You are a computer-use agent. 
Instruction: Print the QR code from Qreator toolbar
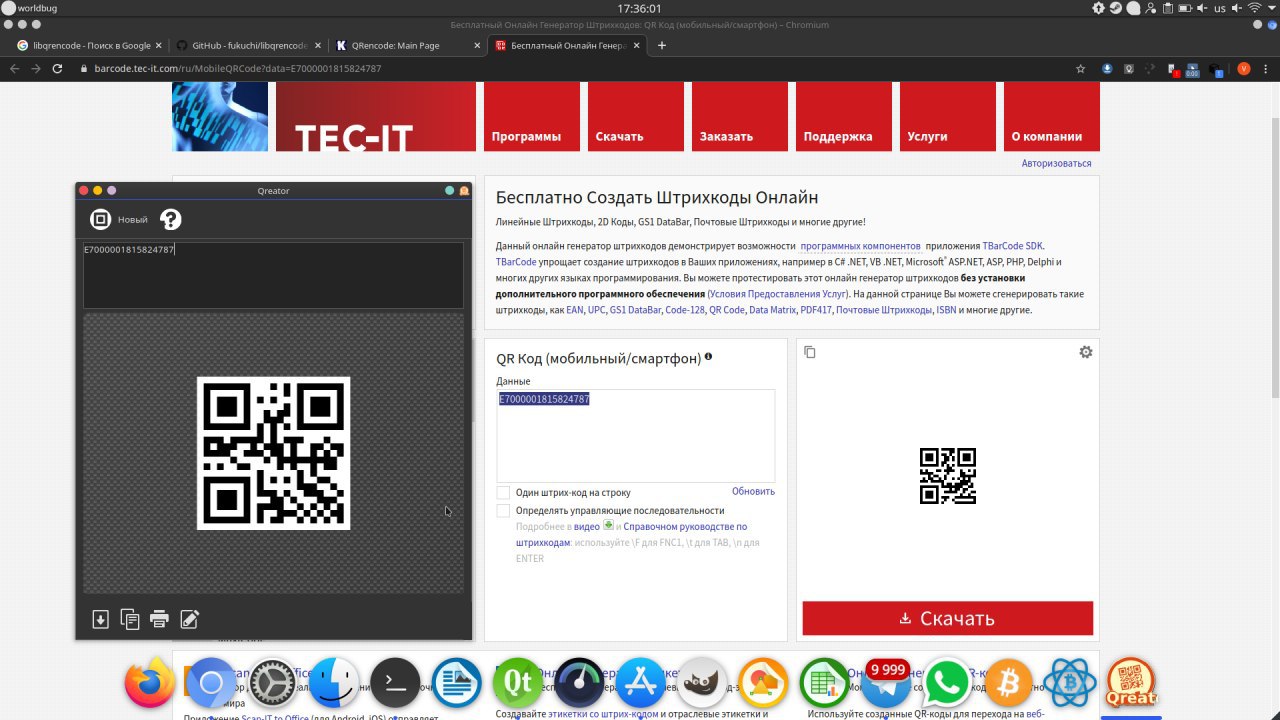coord(159,619)
